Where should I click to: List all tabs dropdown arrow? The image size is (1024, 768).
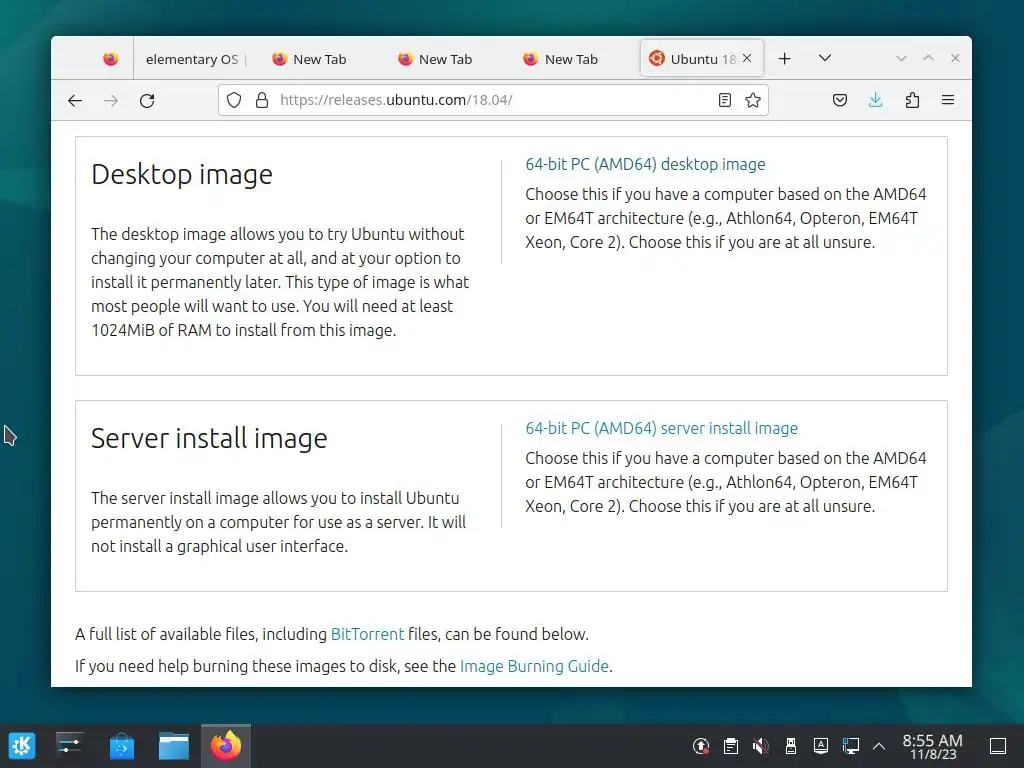[x=825, y=58]
